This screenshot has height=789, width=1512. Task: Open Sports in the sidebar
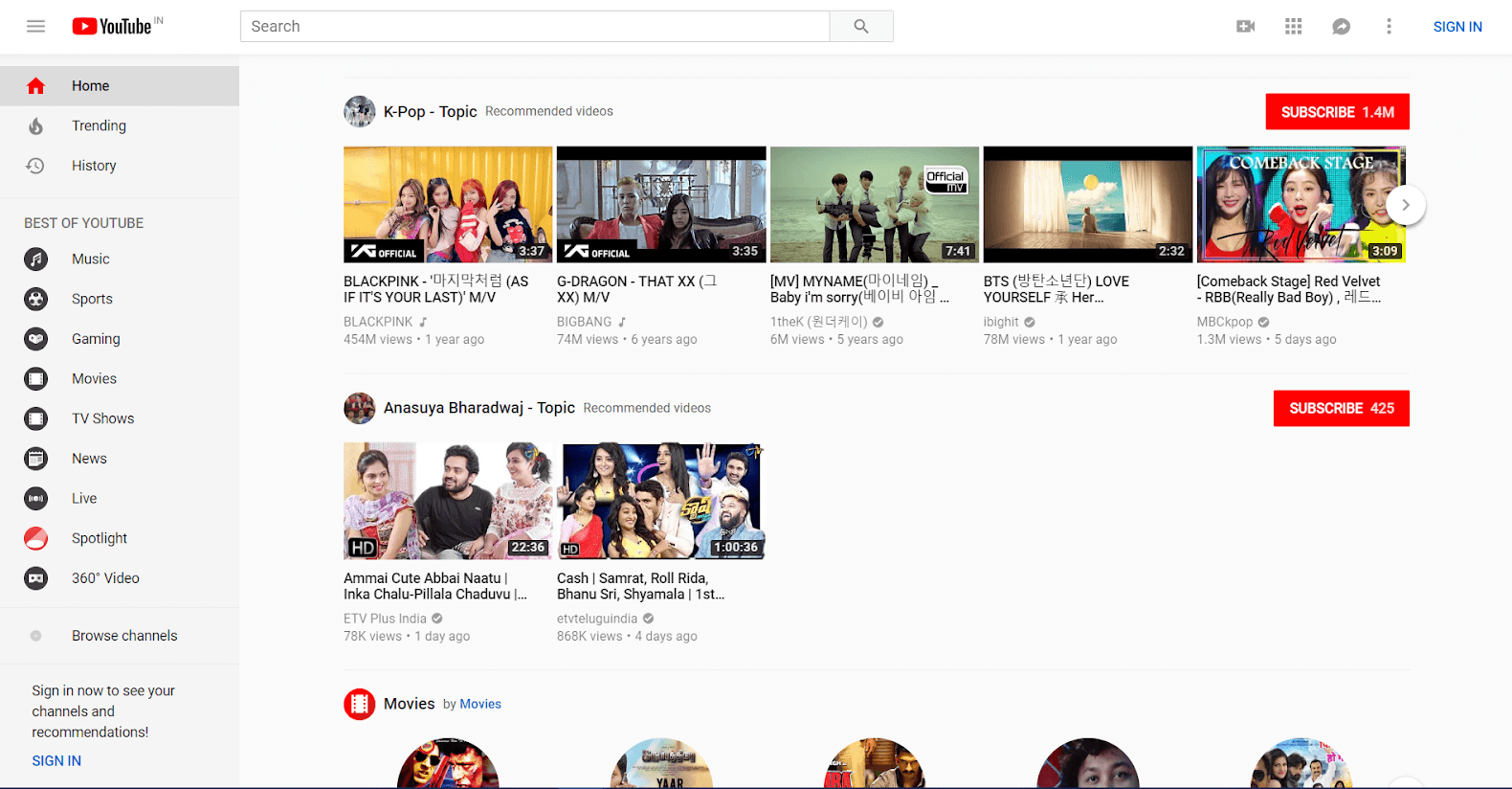coord(120,299)
